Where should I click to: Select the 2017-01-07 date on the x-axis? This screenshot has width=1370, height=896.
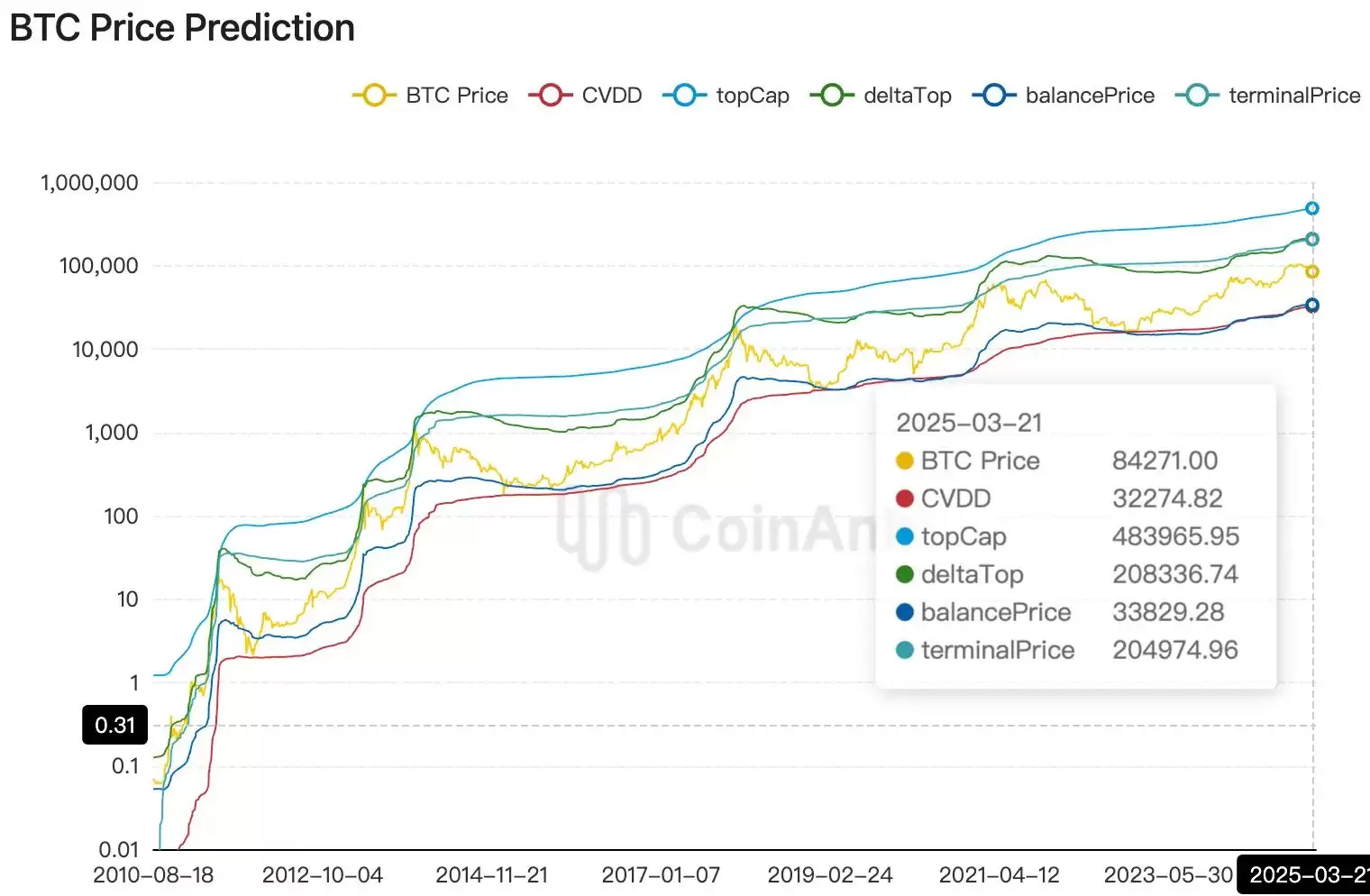[x=661, y=874]
